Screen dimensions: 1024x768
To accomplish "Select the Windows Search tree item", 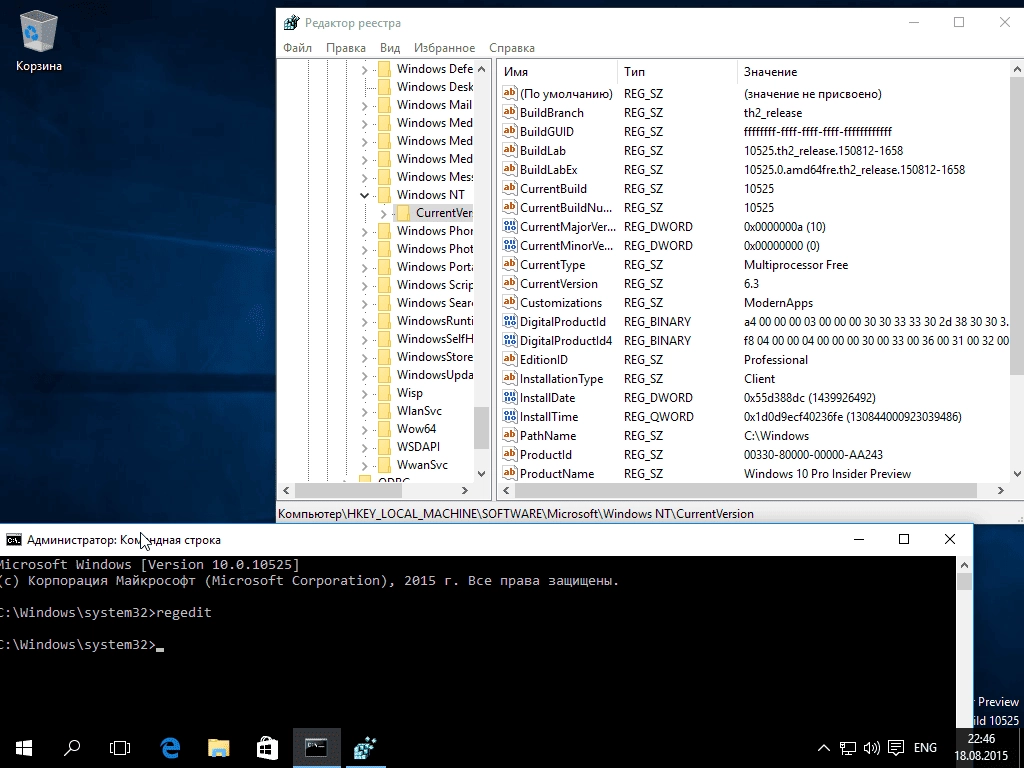I will (434, 302).
